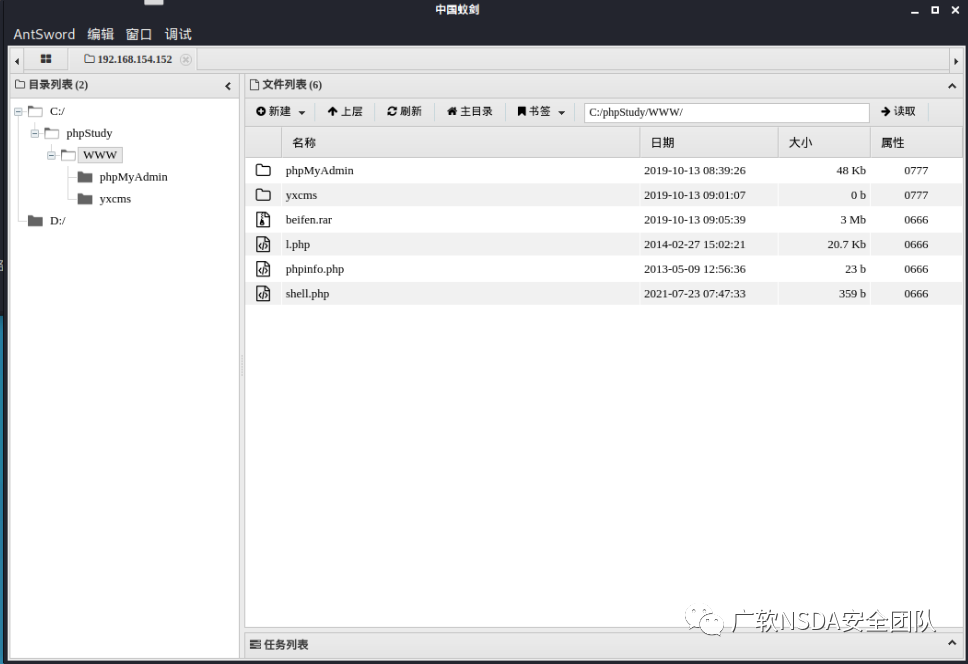
Task: Switch to the 192.168.154.152 tab
Action: [x=128, y=60]
